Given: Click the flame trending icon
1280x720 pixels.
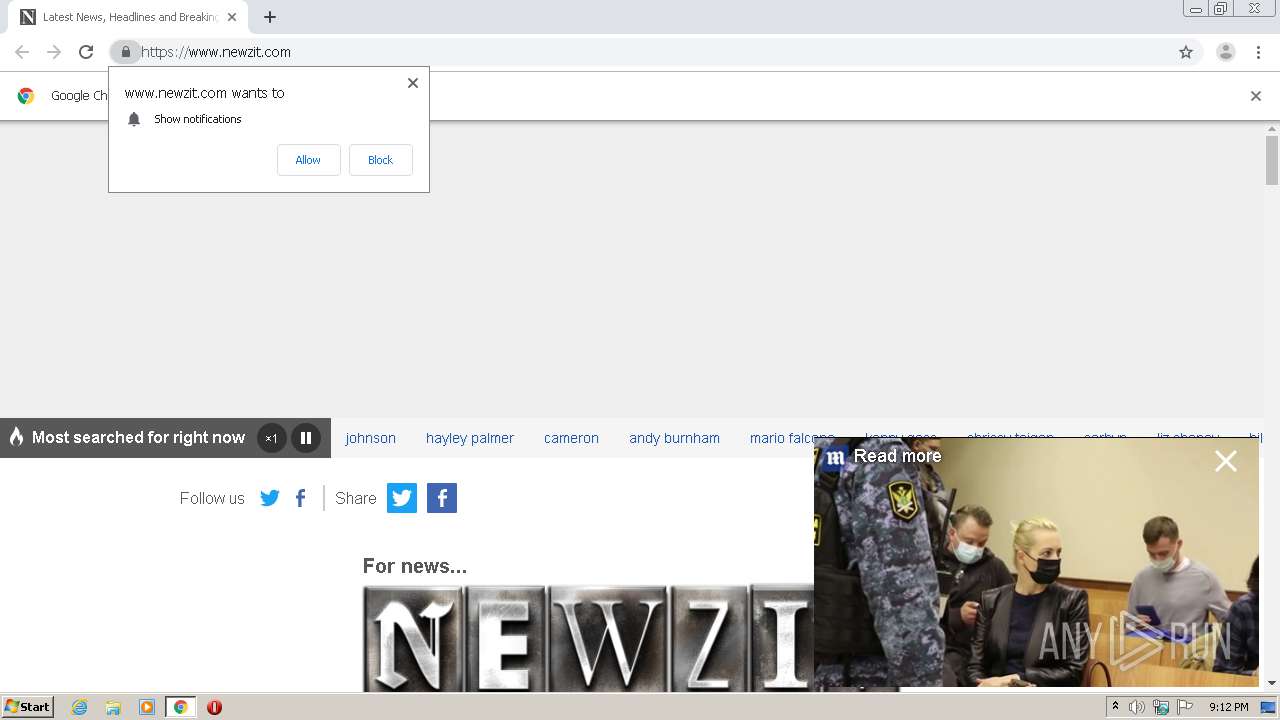Looking at the screenshot, I should click(16, 437).
